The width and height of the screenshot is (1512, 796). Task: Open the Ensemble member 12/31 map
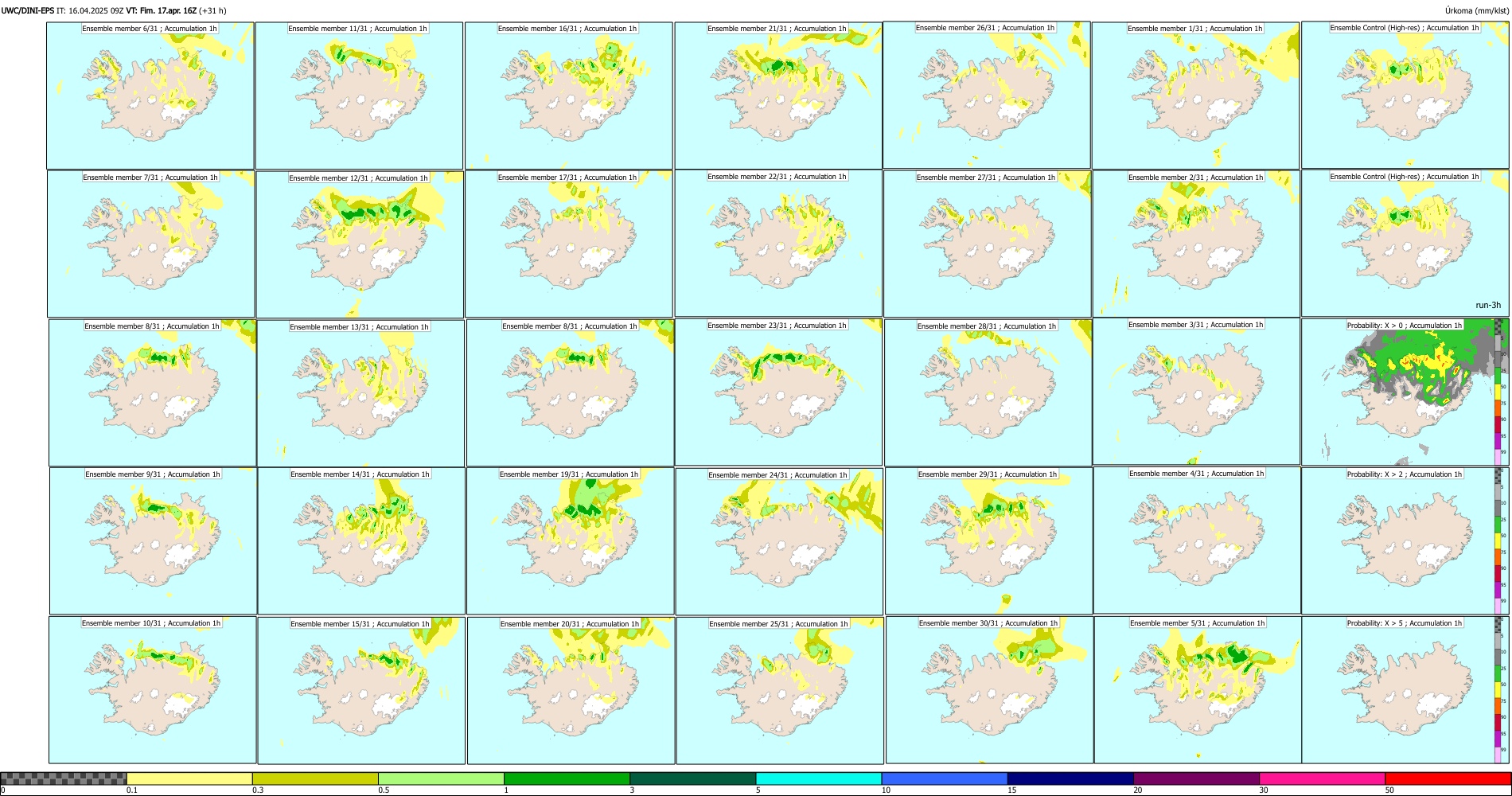[x=360, y=245]
